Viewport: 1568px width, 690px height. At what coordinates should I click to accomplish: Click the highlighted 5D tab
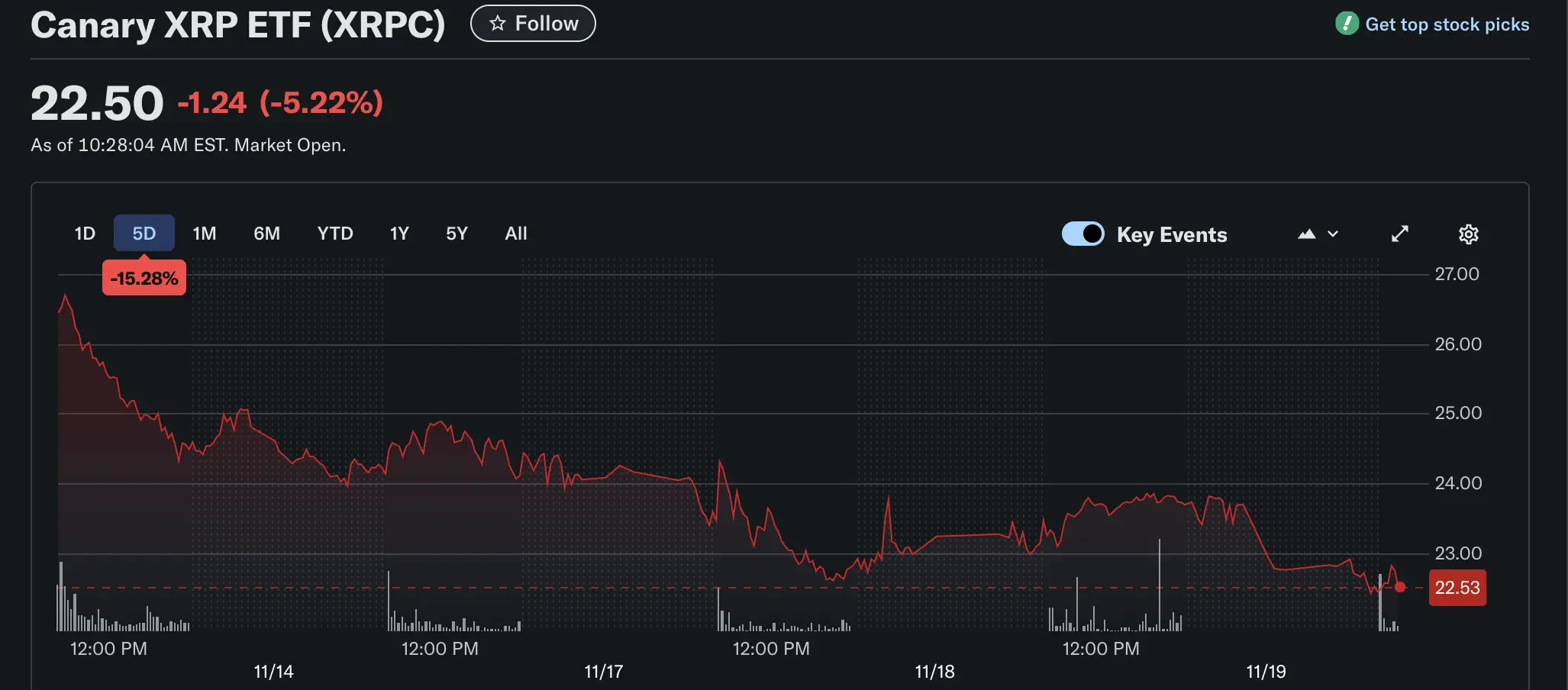pyautogui.click(x=144, y=234)
